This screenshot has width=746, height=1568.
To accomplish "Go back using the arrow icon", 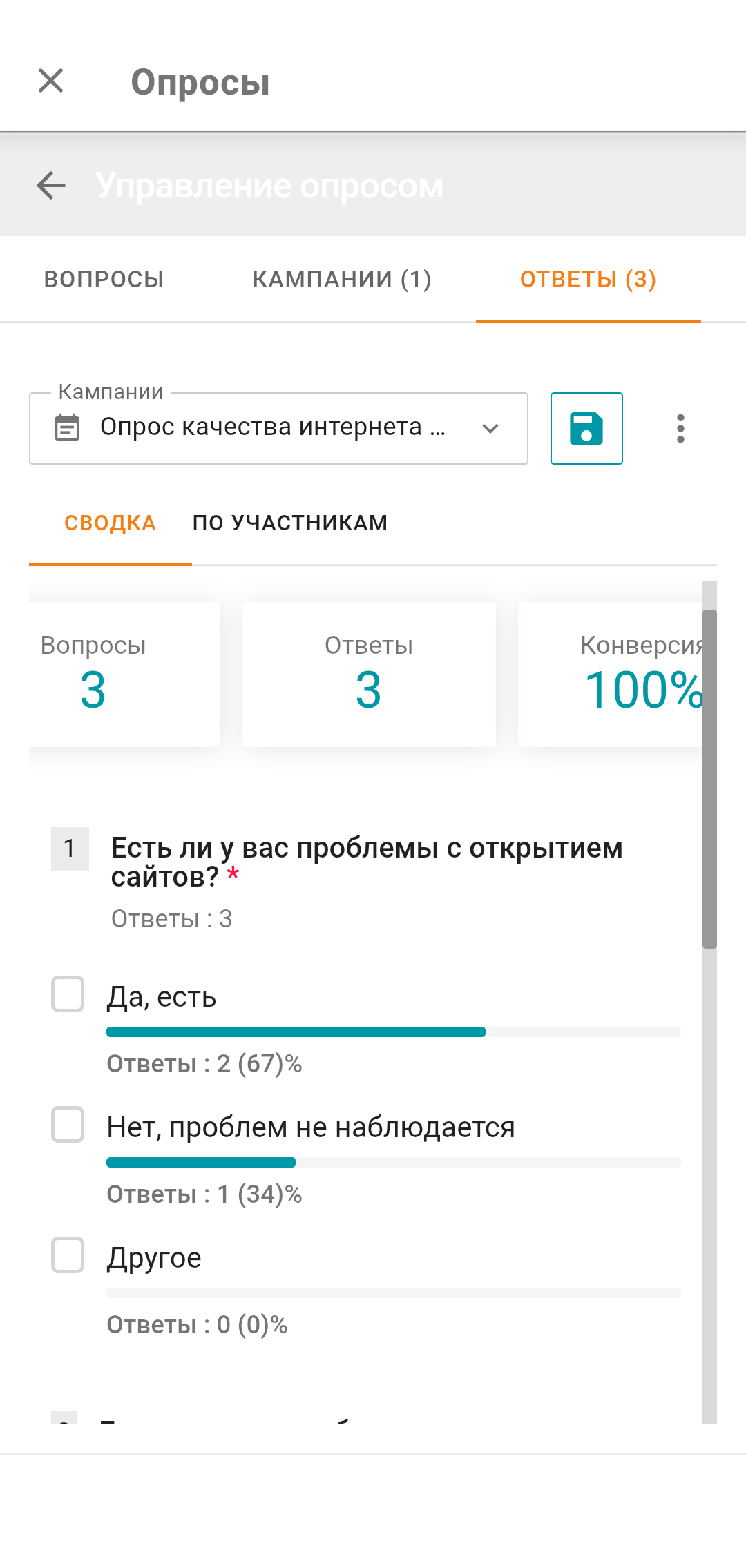I will (x=51, y=185).
